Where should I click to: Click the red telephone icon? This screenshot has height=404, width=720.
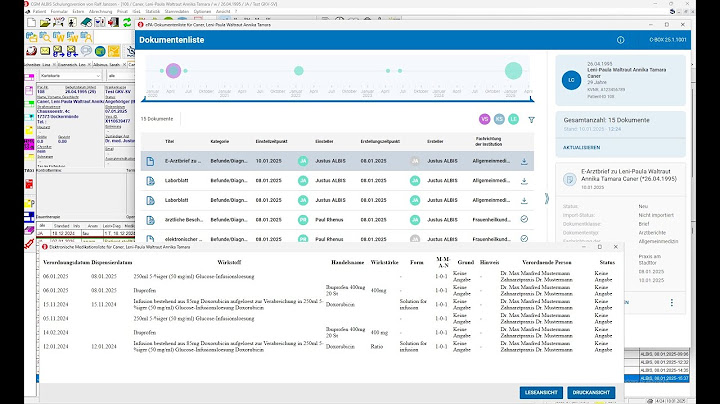31,51
